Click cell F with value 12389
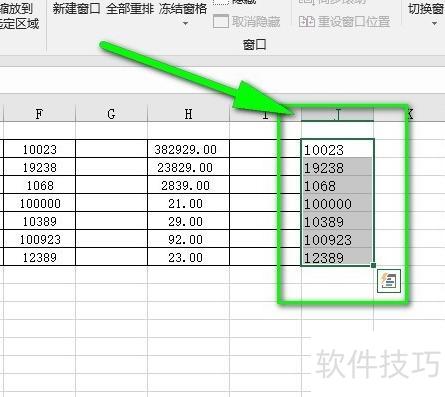 coord(40,257)
